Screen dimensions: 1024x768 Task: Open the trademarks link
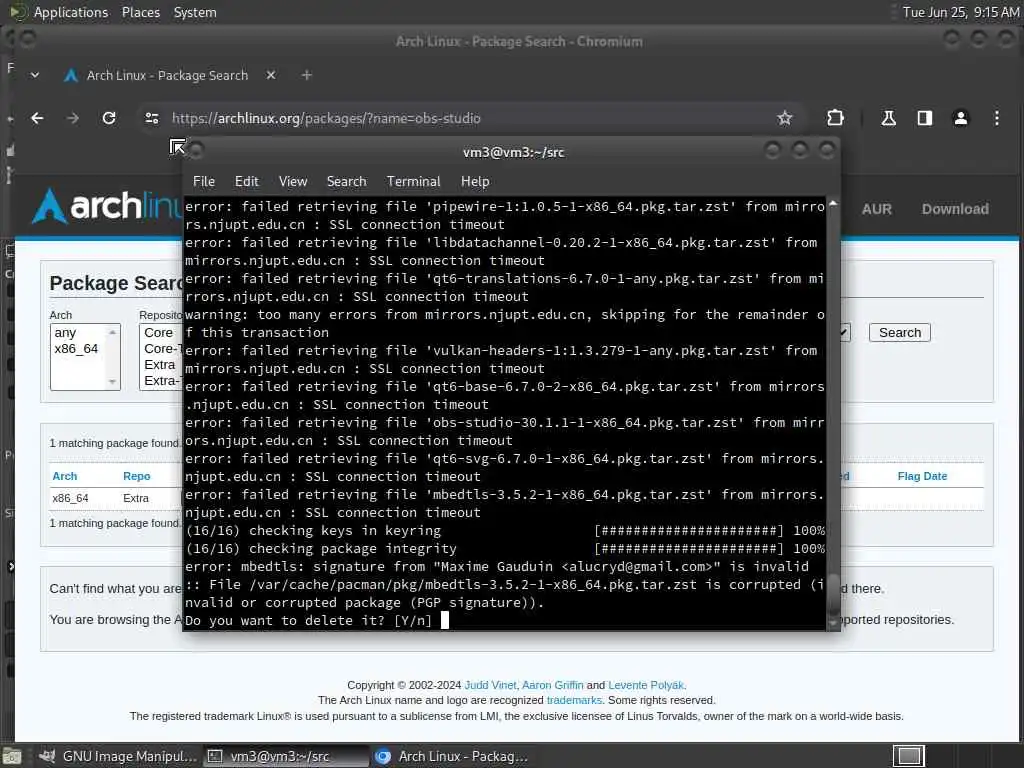[x=574, y=700]
